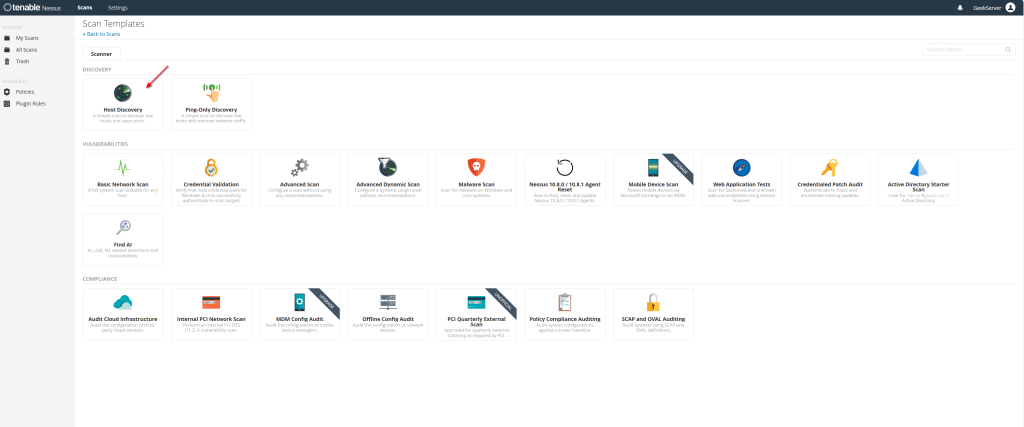Go back using Back to Scans link
The height and width of the screenshot is (427, 1024).
point(103,34)
